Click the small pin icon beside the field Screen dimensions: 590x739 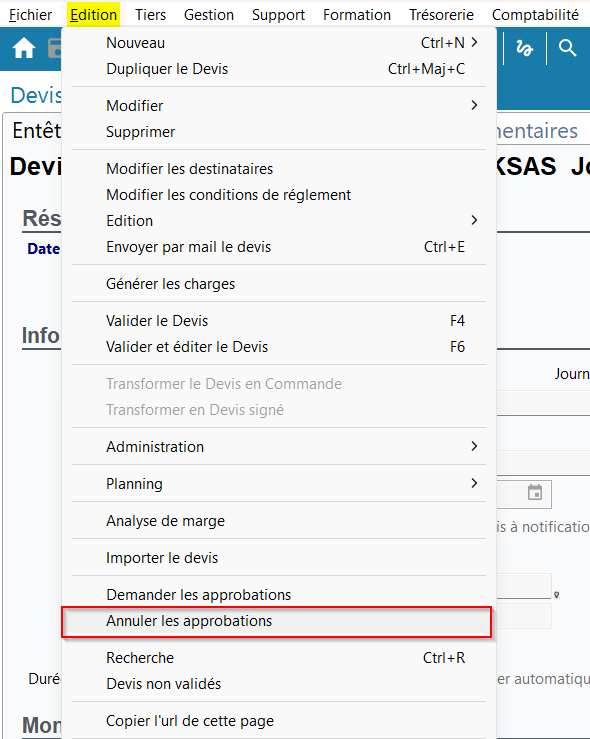pos(557,595)
